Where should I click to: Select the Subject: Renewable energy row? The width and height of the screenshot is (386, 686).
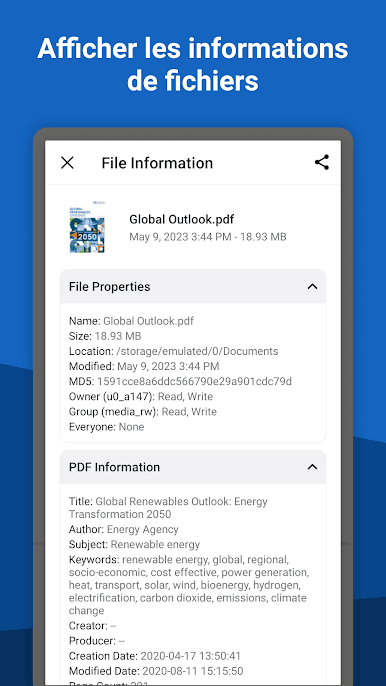tap(134, 545)
